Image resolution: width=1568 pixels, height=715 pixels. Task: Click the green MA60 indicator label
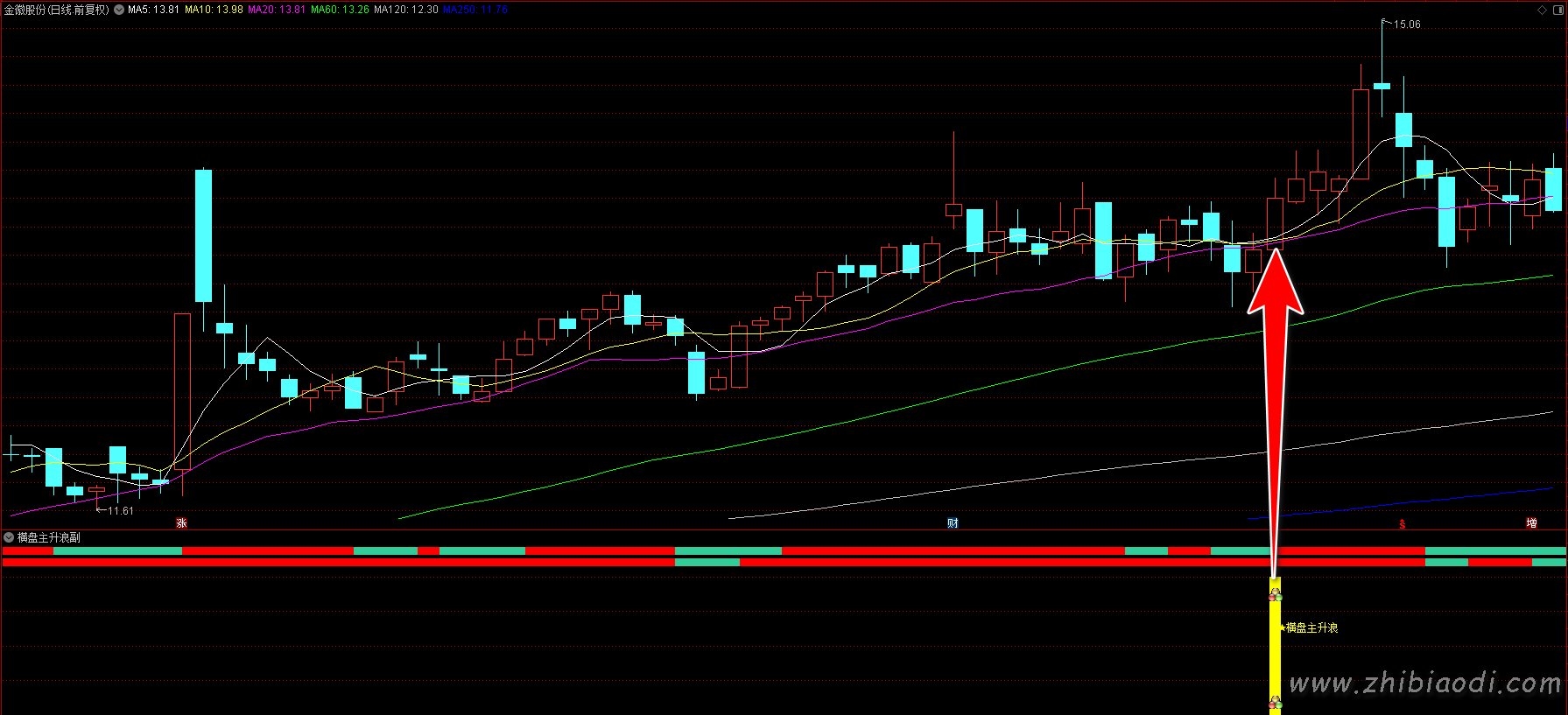[340, 10]
